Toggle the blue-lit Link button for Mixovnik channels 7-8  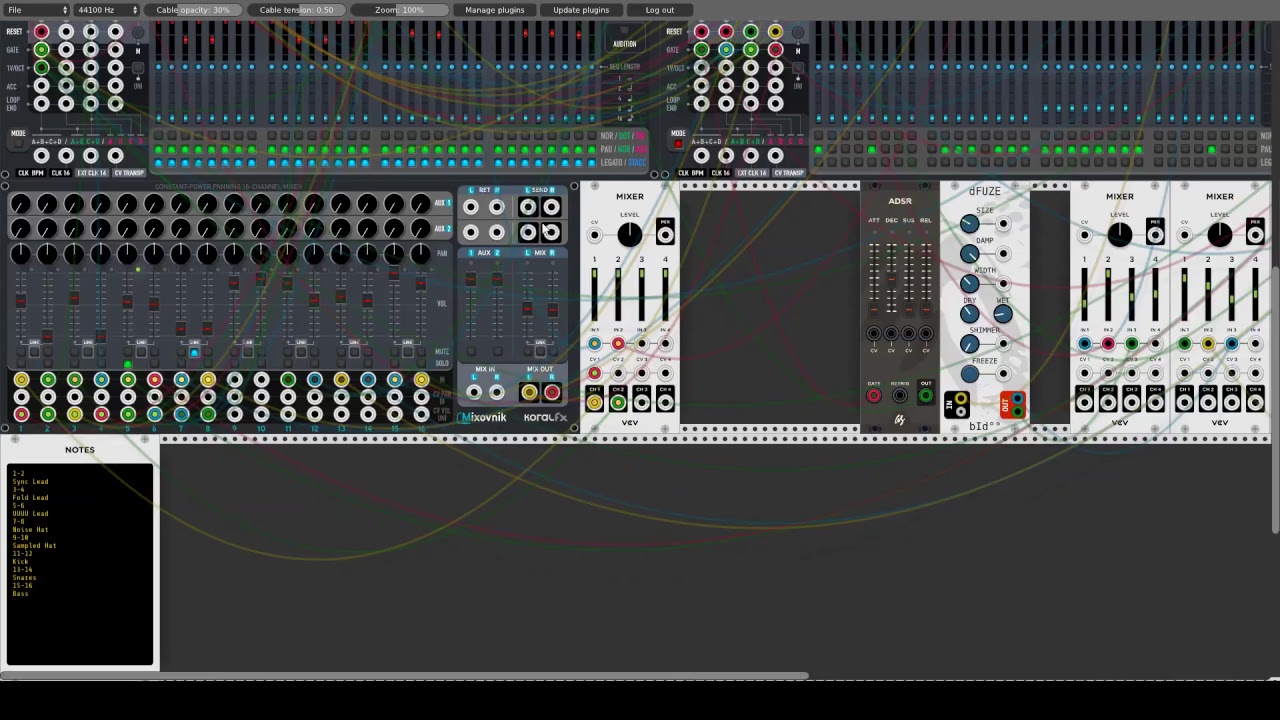point(194,352)
